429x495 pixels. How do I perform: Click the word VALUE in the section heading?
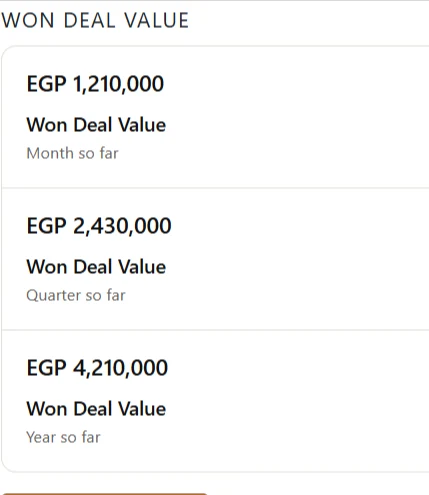pos(157,20)
